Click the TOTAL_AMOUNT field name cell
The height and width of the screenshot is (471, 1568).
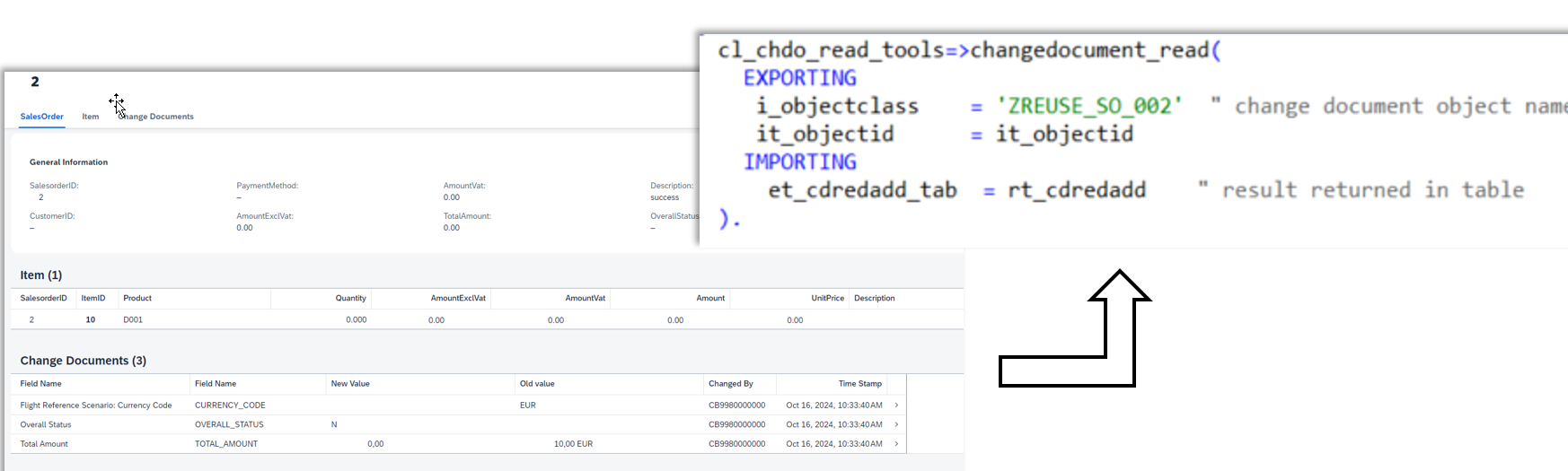[226, 444]
